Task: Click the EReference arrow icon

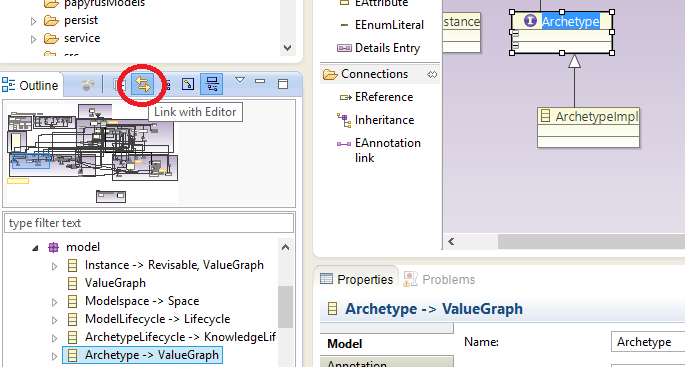Action: pos(346,97)
